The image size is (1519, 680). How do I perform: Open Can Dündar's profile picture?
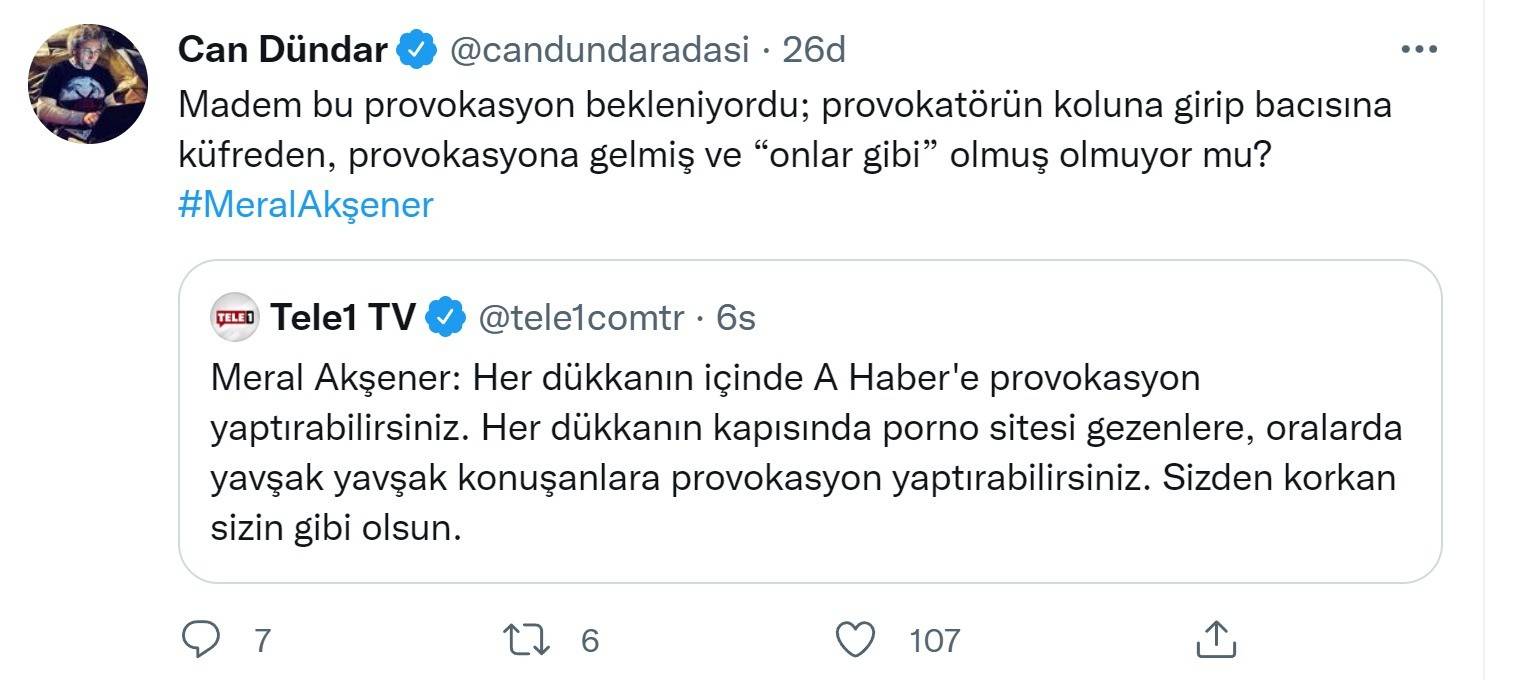tap(88, 84)
